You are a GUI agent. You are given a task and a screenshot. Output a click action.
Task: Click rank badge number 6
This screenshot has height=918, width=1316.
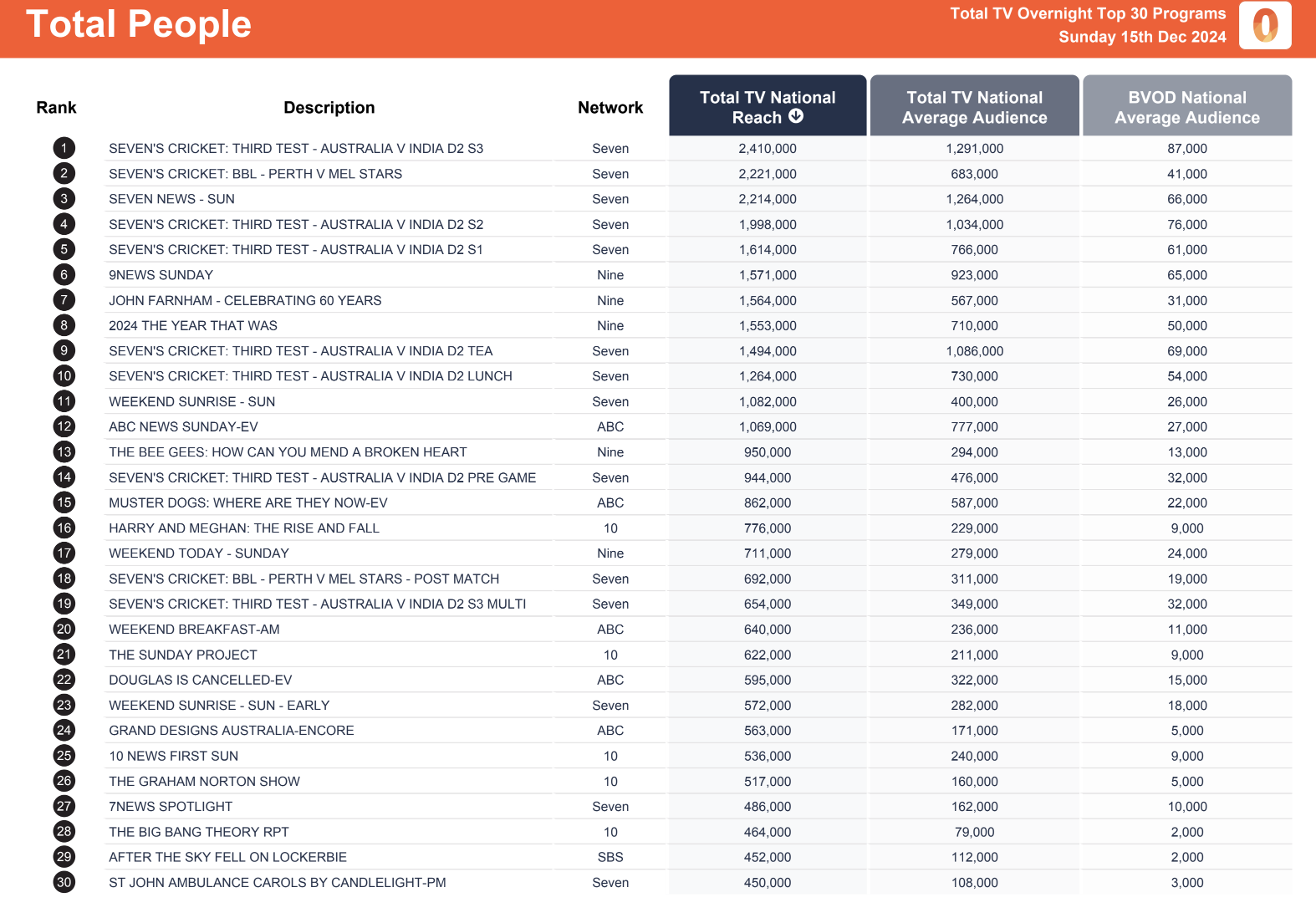pyautogui.click(x=64, y=274)
